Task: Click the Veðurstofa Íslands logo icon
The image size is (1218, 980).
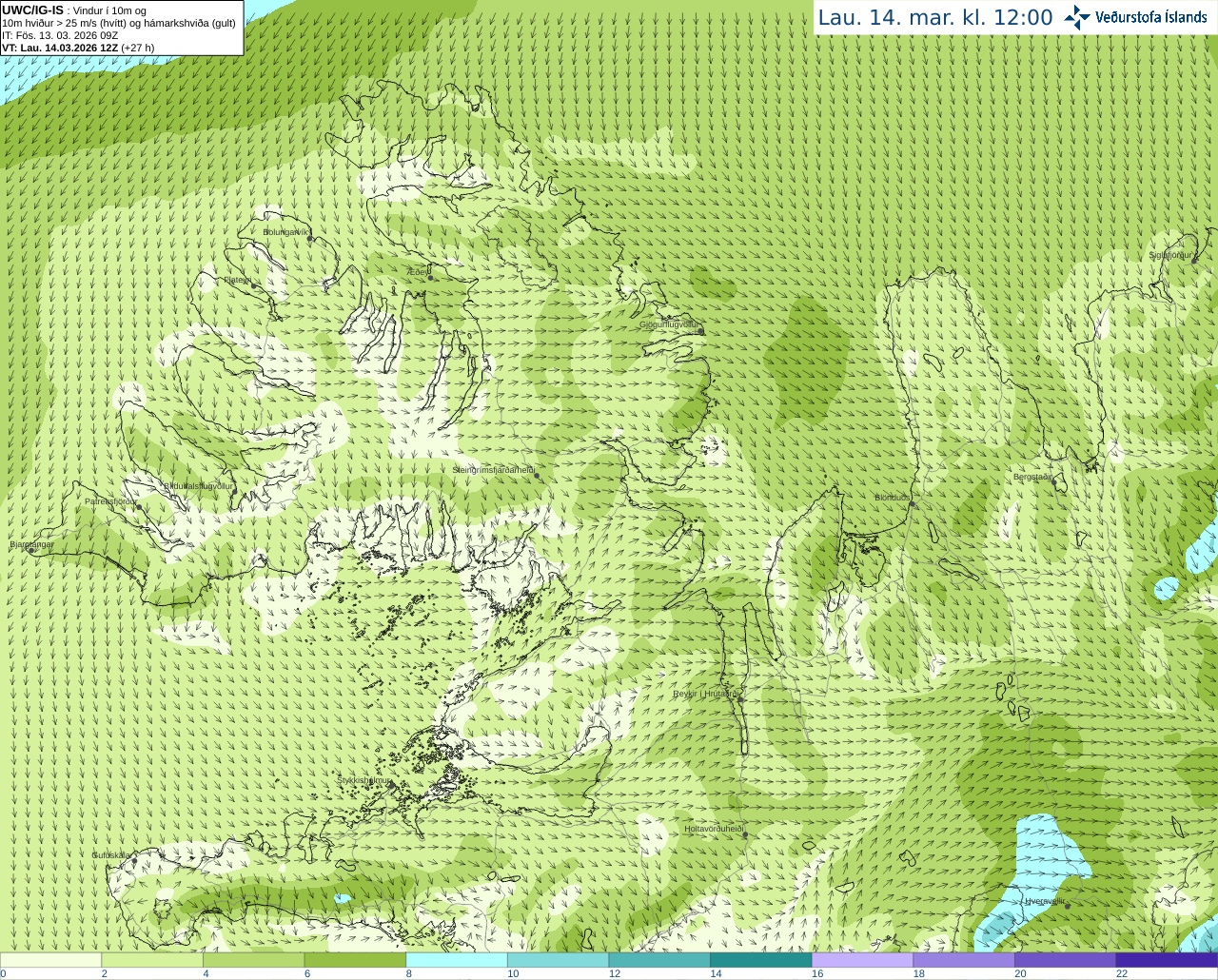Action: [1076, 17]
